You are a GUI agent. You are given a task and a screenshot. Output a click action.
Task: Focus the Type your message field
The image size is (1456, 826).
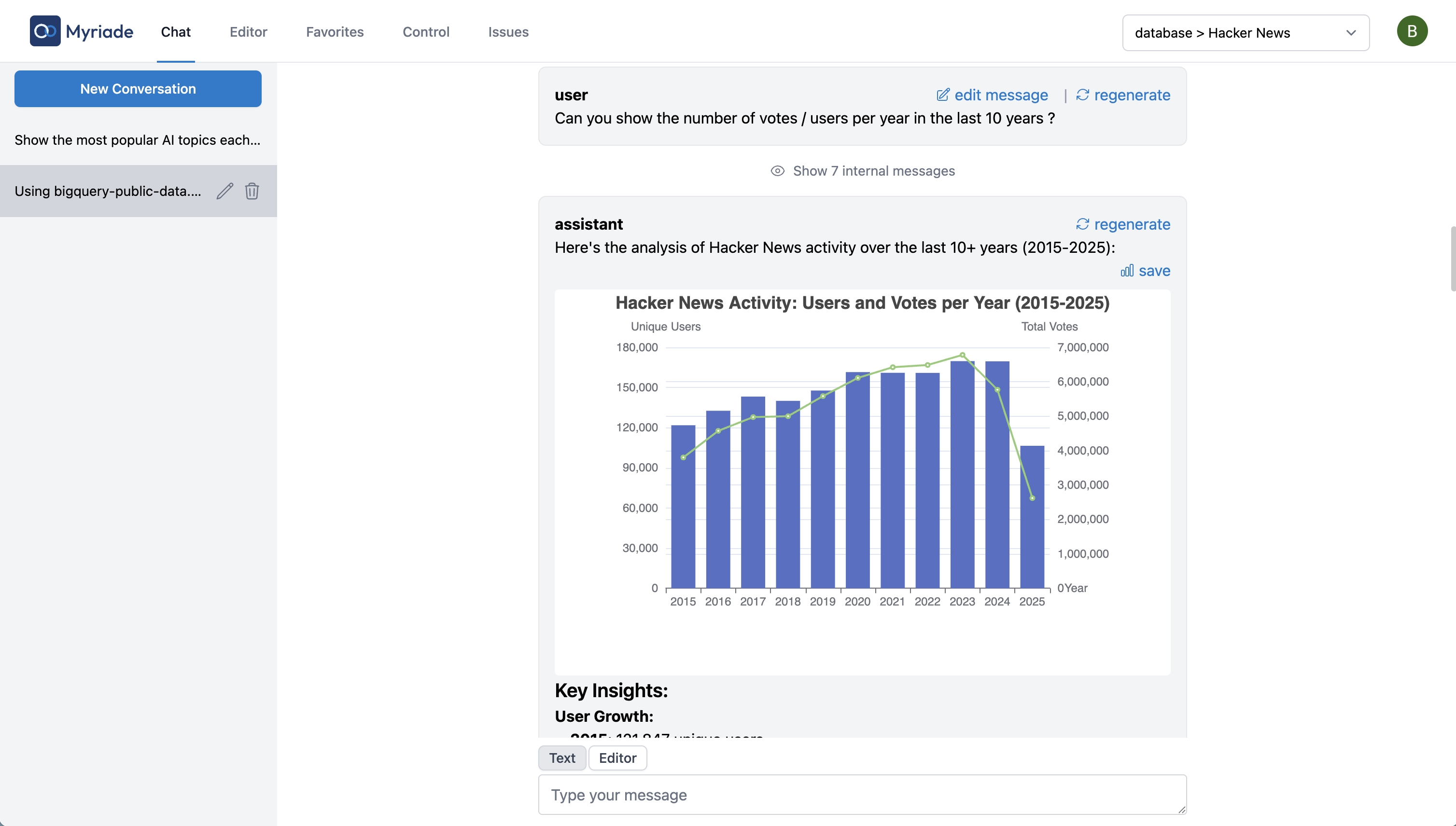862,795
